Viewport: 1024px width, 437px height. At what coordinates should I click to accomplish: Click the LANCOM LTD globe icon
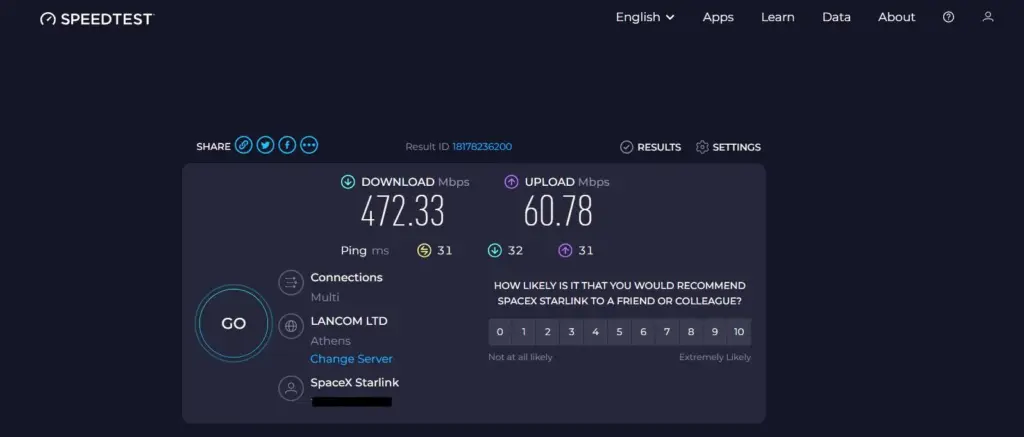(x=291, y=327)
